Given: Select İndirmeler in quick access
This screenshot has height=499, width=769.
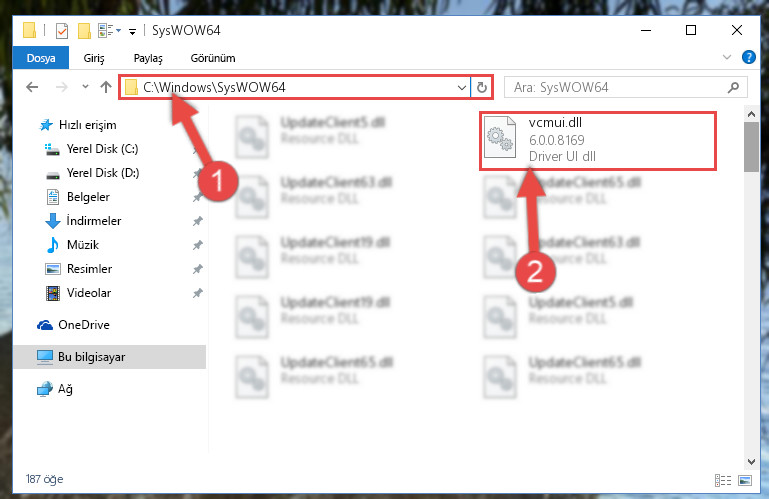Looking at the screenshot, I should [94, 221].
